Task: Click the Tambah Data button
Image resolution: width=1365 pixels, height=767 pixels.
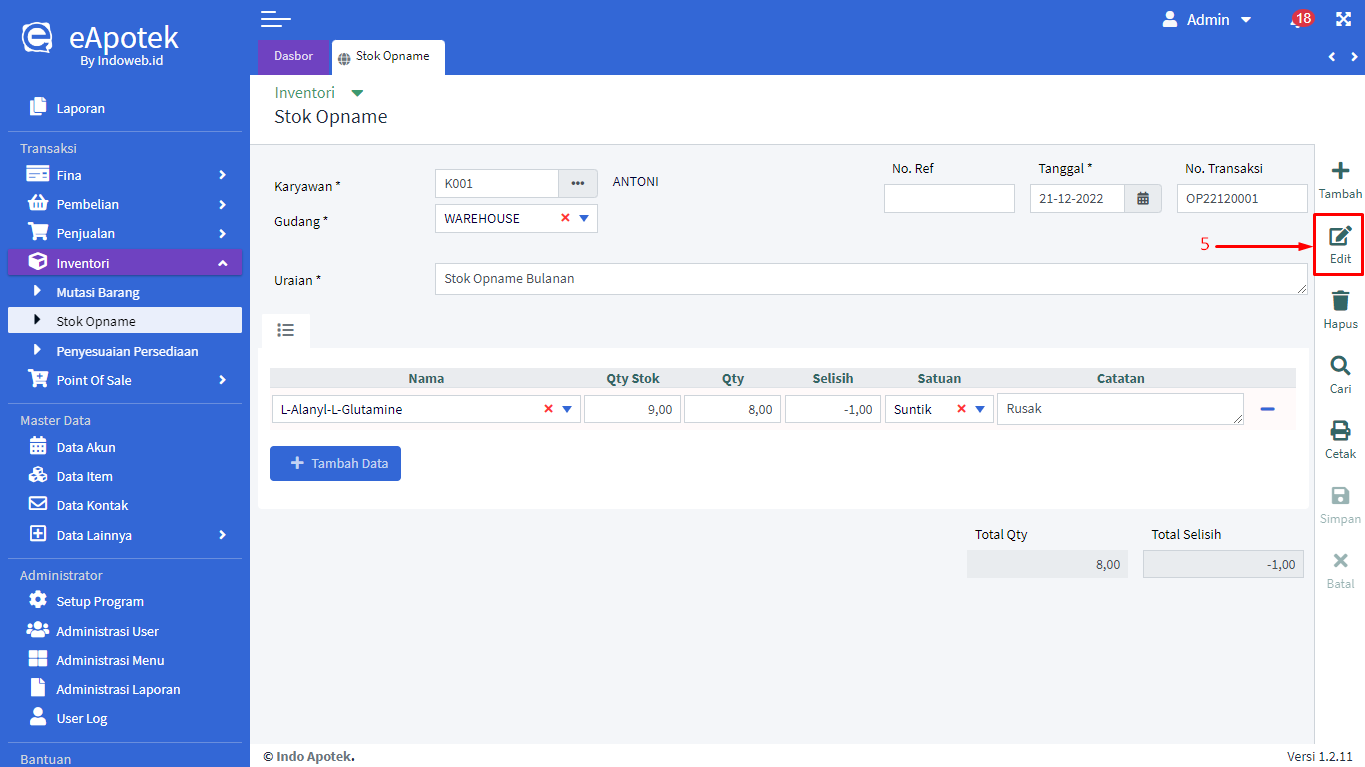Action: [x=335, y=464]
